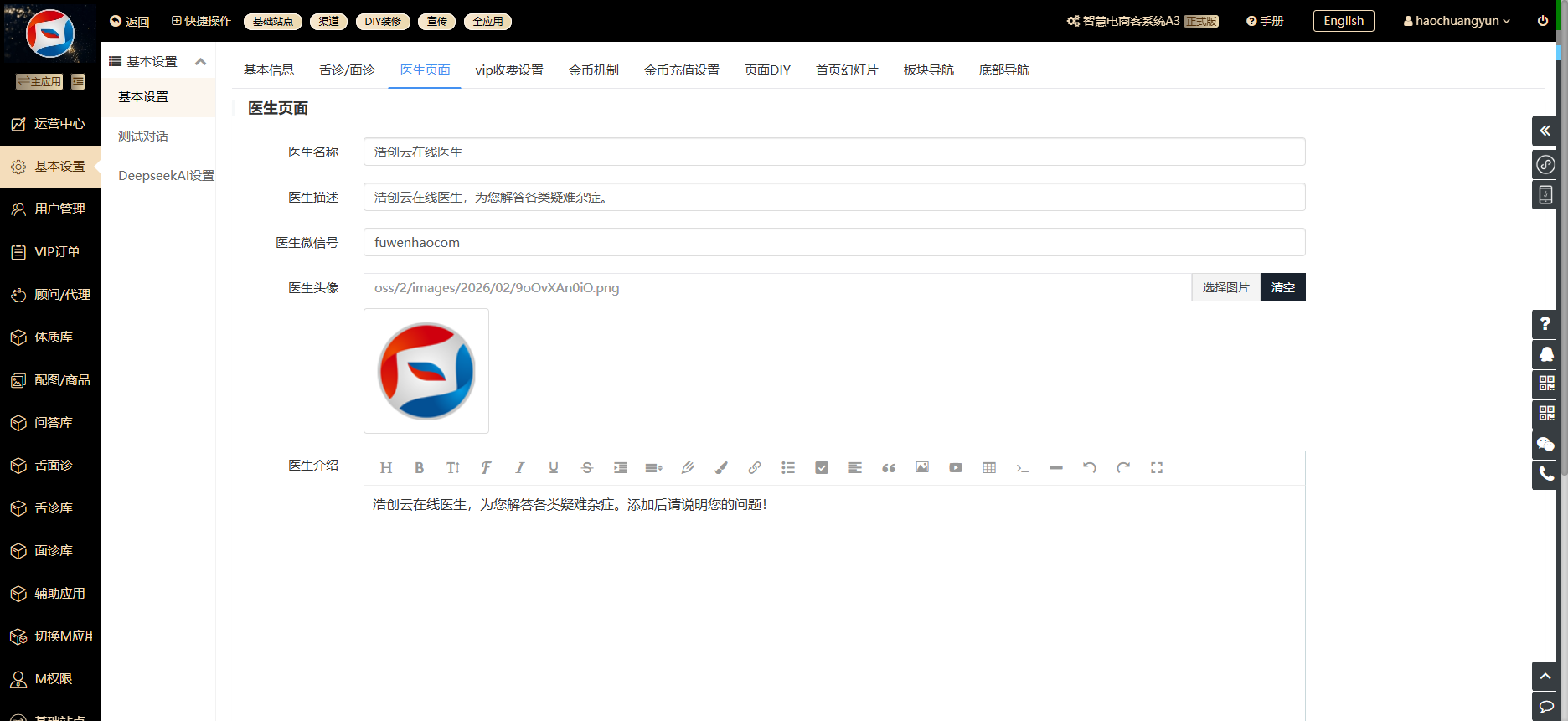The image size is (1568, 721).
Task: Open the line height tool
Action: [654, 468]
